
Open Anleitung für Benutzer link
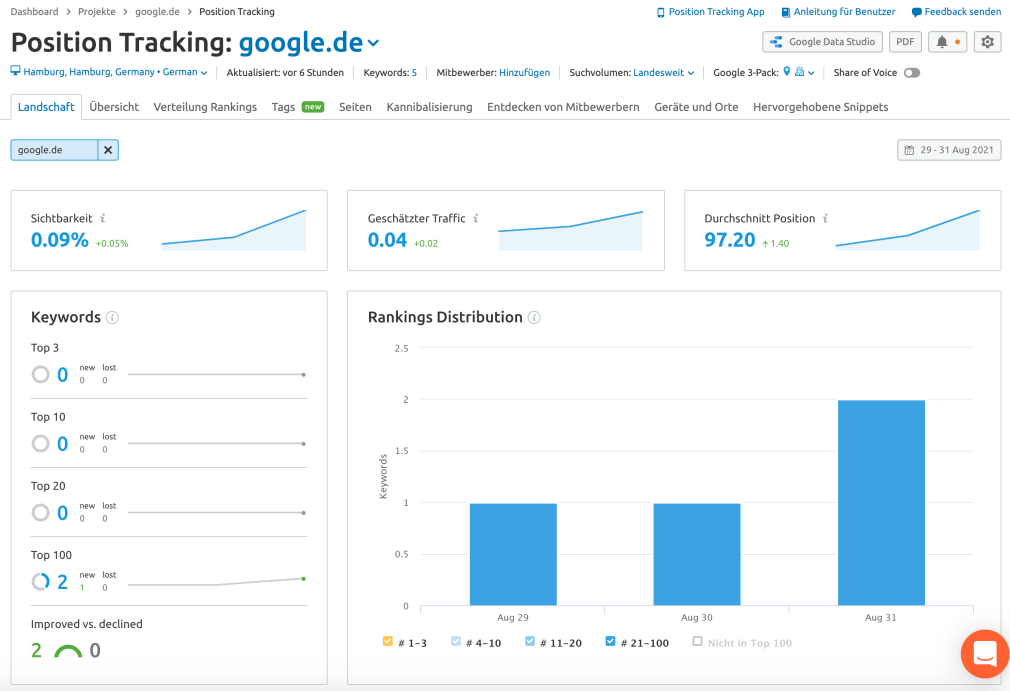point(838,12)
